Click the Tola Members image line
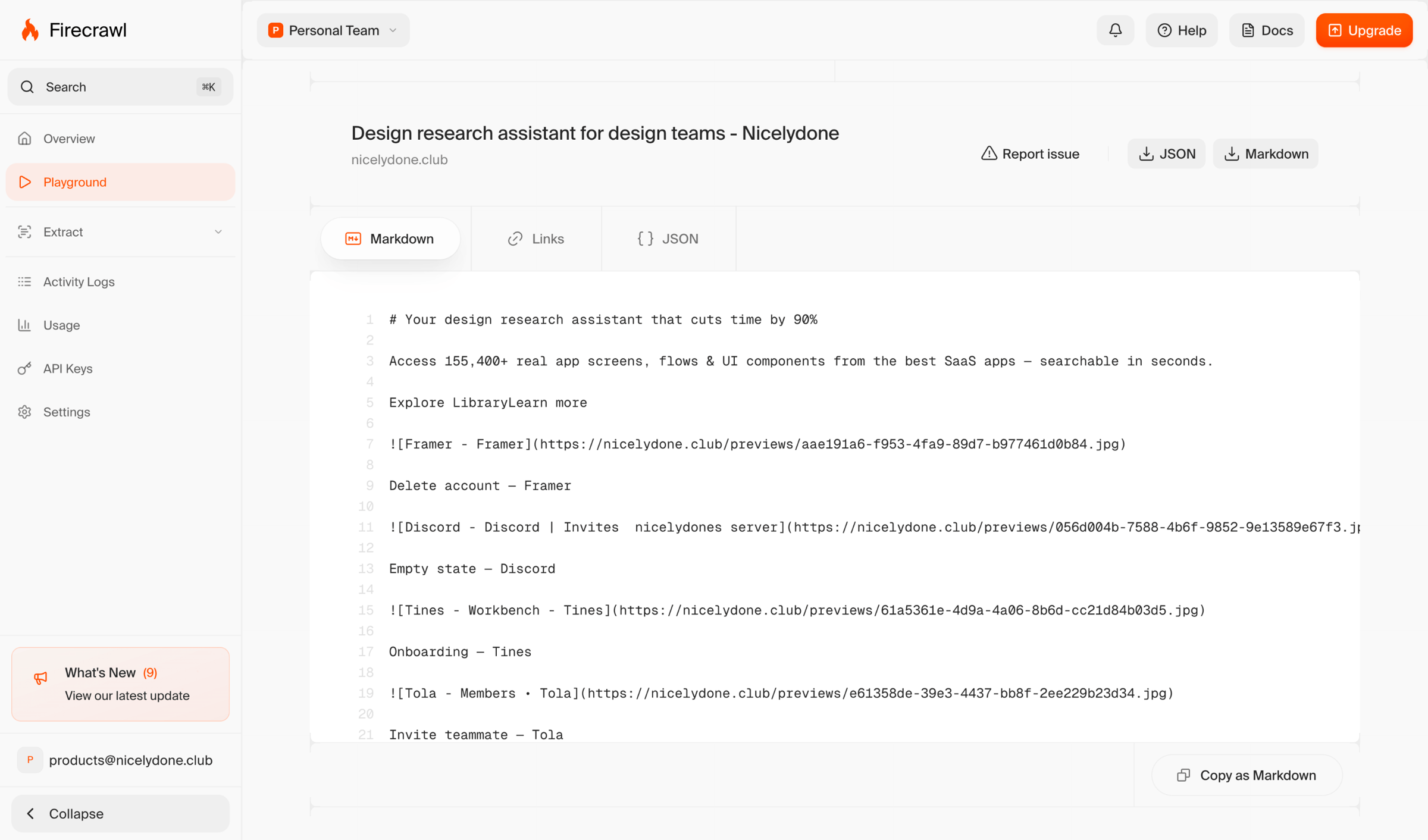The width and height of the screenshot is (1428, 840). pos(781,694)
